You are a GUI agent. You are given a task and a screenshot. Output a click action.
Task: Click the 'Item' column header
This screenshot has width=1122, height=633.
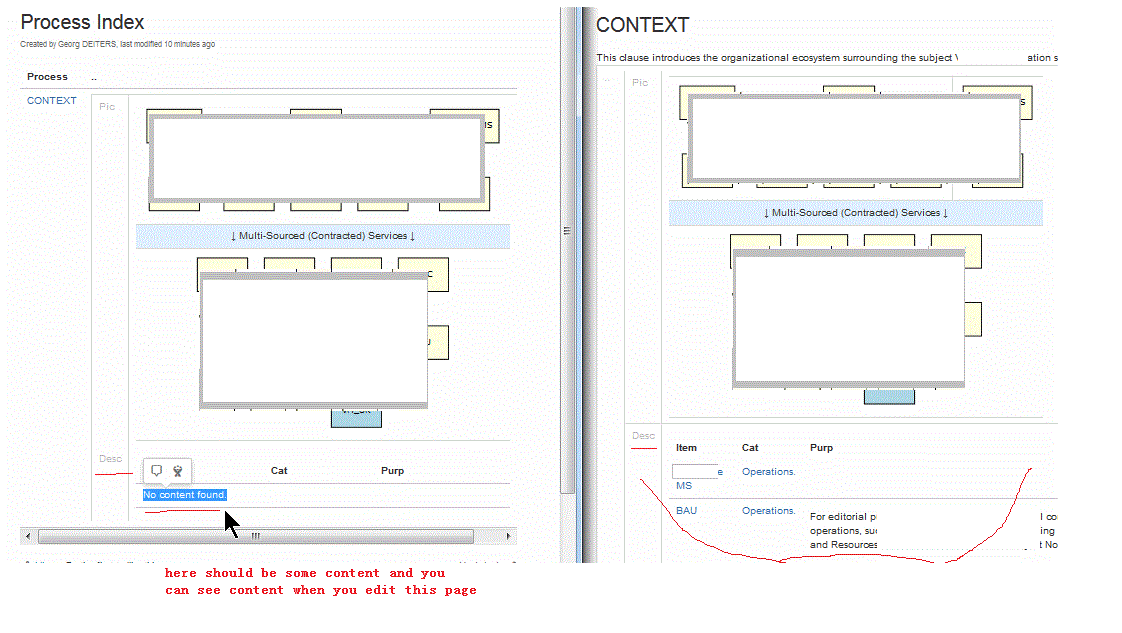click(x=686, y=448)
